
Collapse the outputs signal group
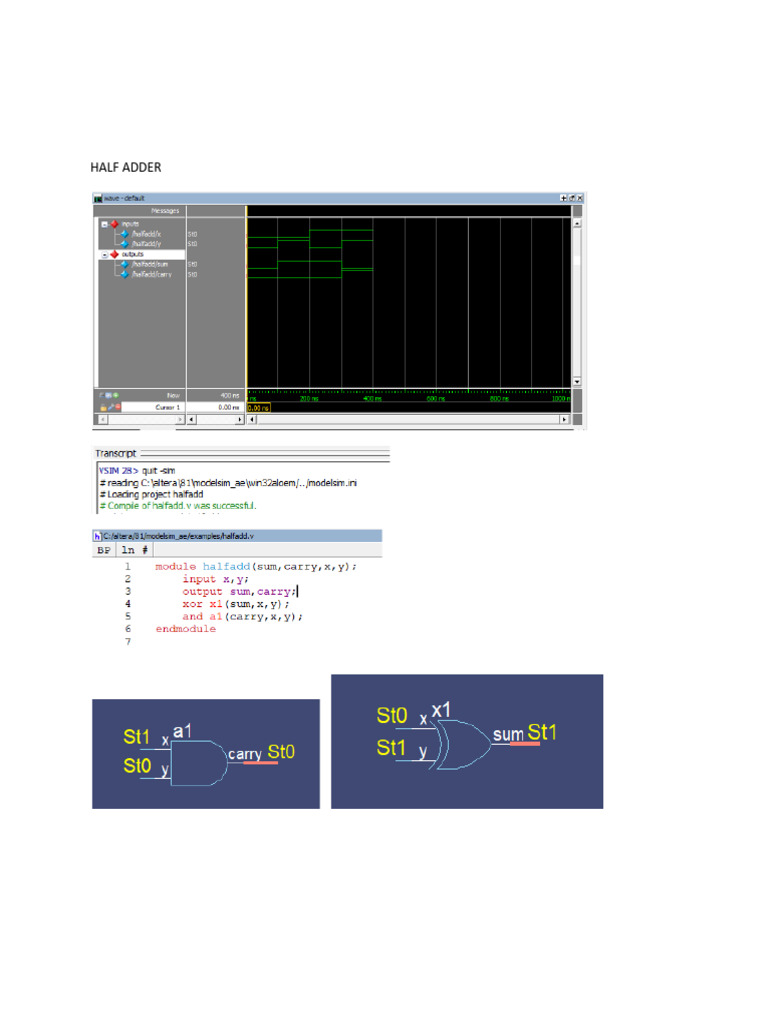[x=103, y=255]
